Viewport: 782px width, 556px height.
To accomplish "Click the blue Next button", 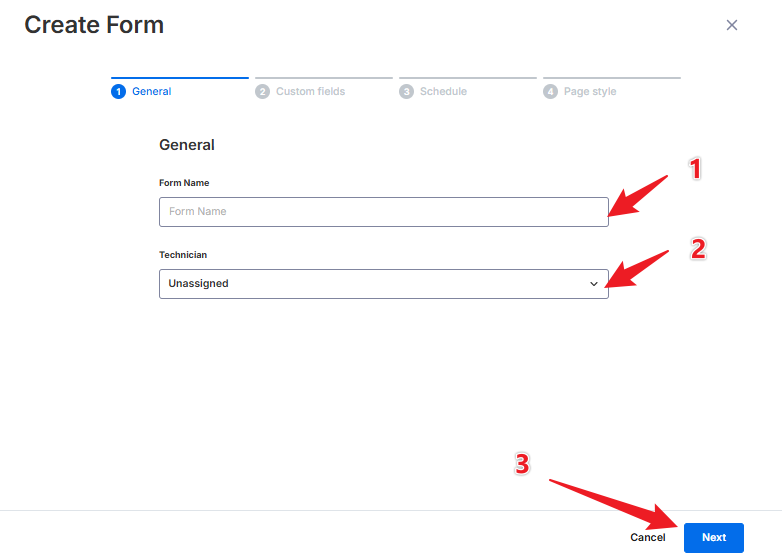I will 714,538.
